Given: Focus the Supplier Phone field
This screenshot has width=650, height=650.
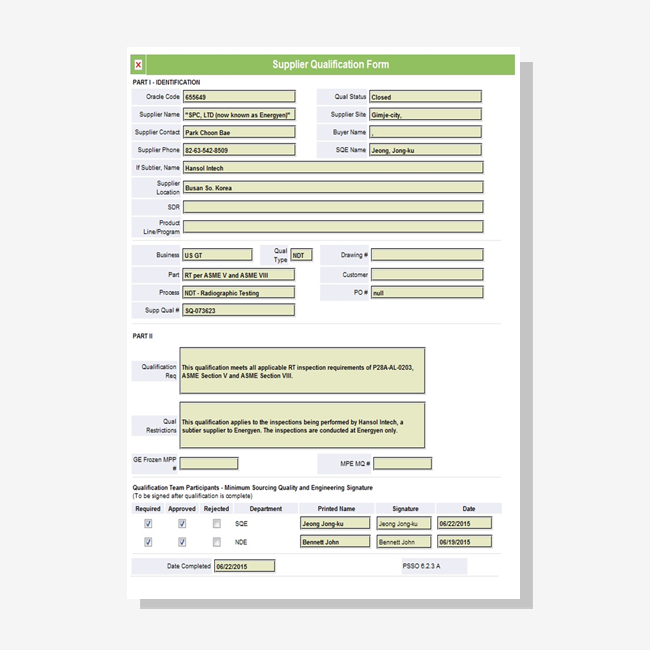Looking at the screenshot, I should (239, 150).
